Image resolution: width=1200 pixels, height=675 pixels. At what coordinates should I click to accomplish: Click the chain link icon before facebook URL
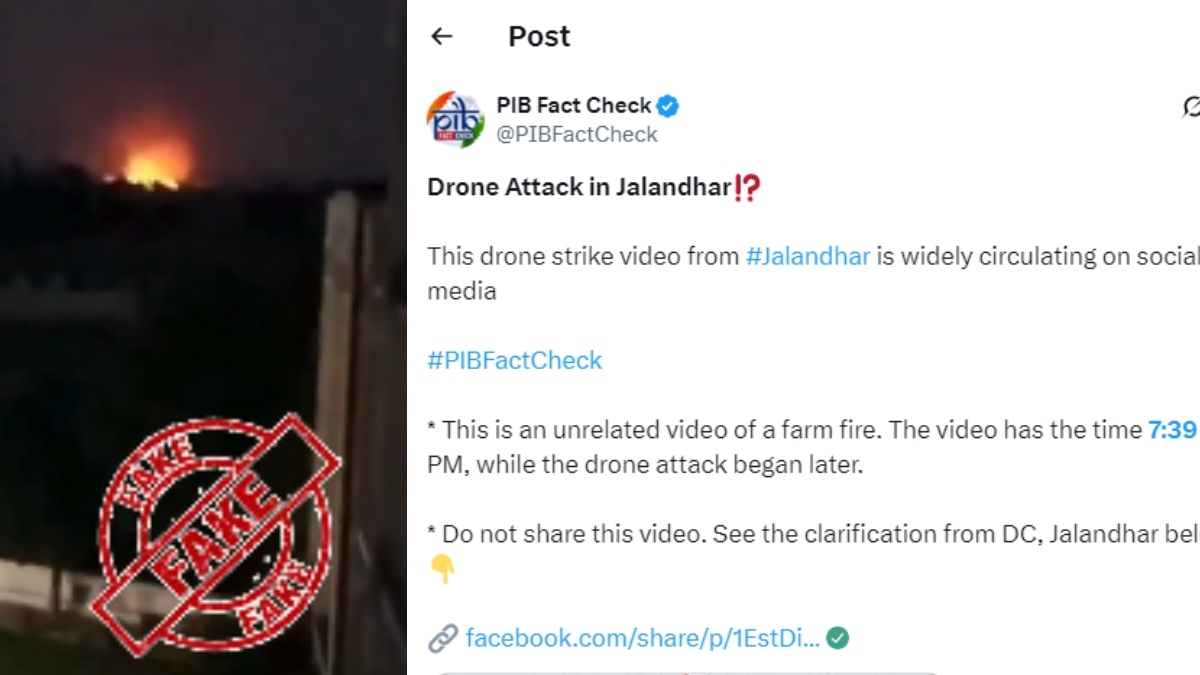point(442,638)
